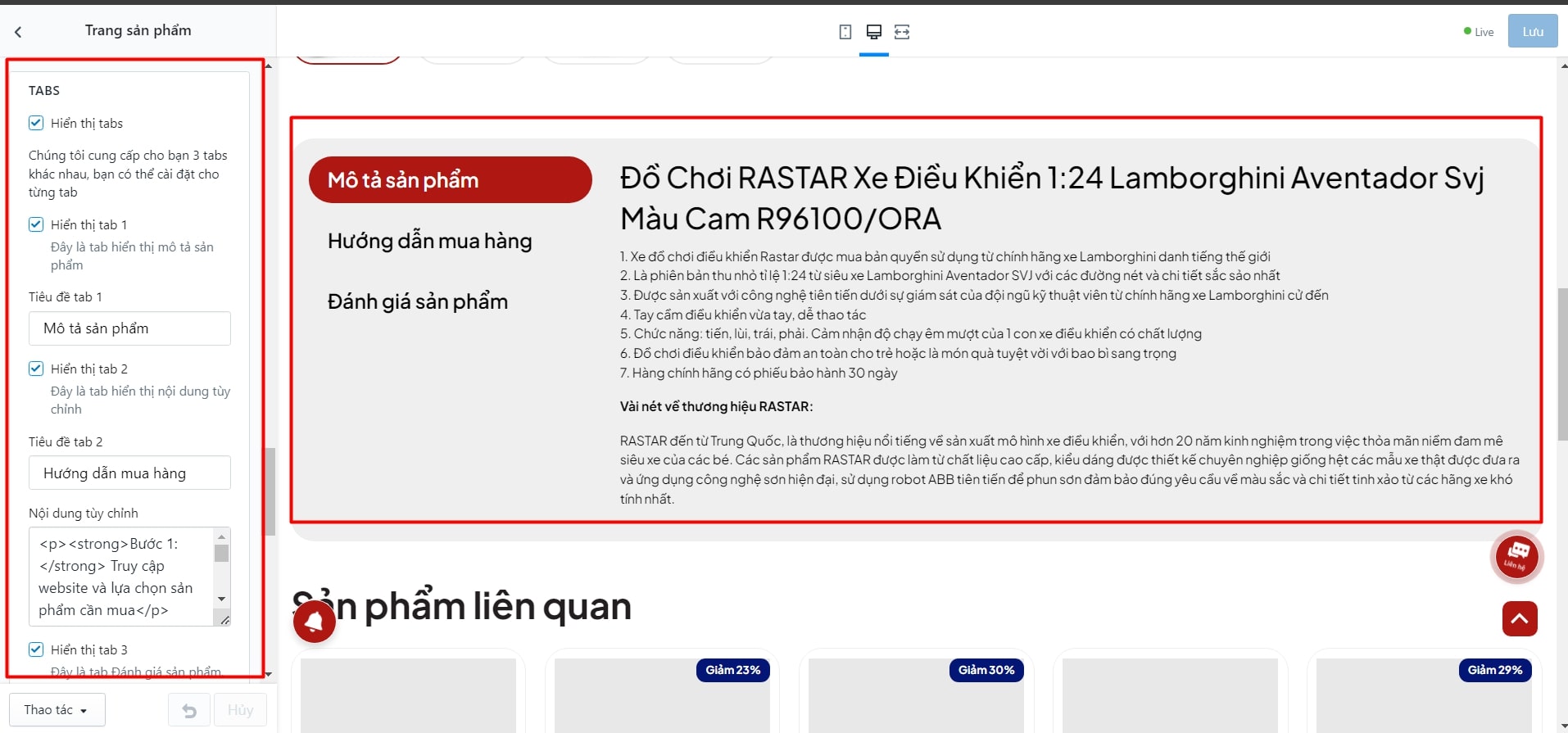Open the Đánh giá sản phẩm tab
This screenshot has height=733, width=1568.
(418, 301)
